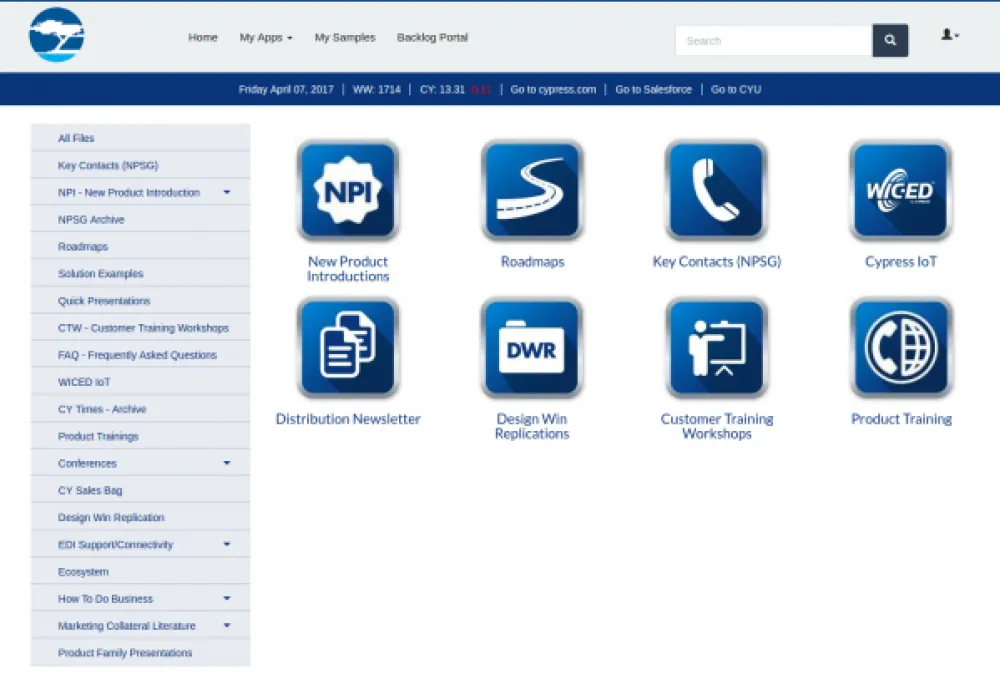Screen dimensions: 1000x685
Task: Click the Cypress tree logo
Action: [x=57, y=35]
